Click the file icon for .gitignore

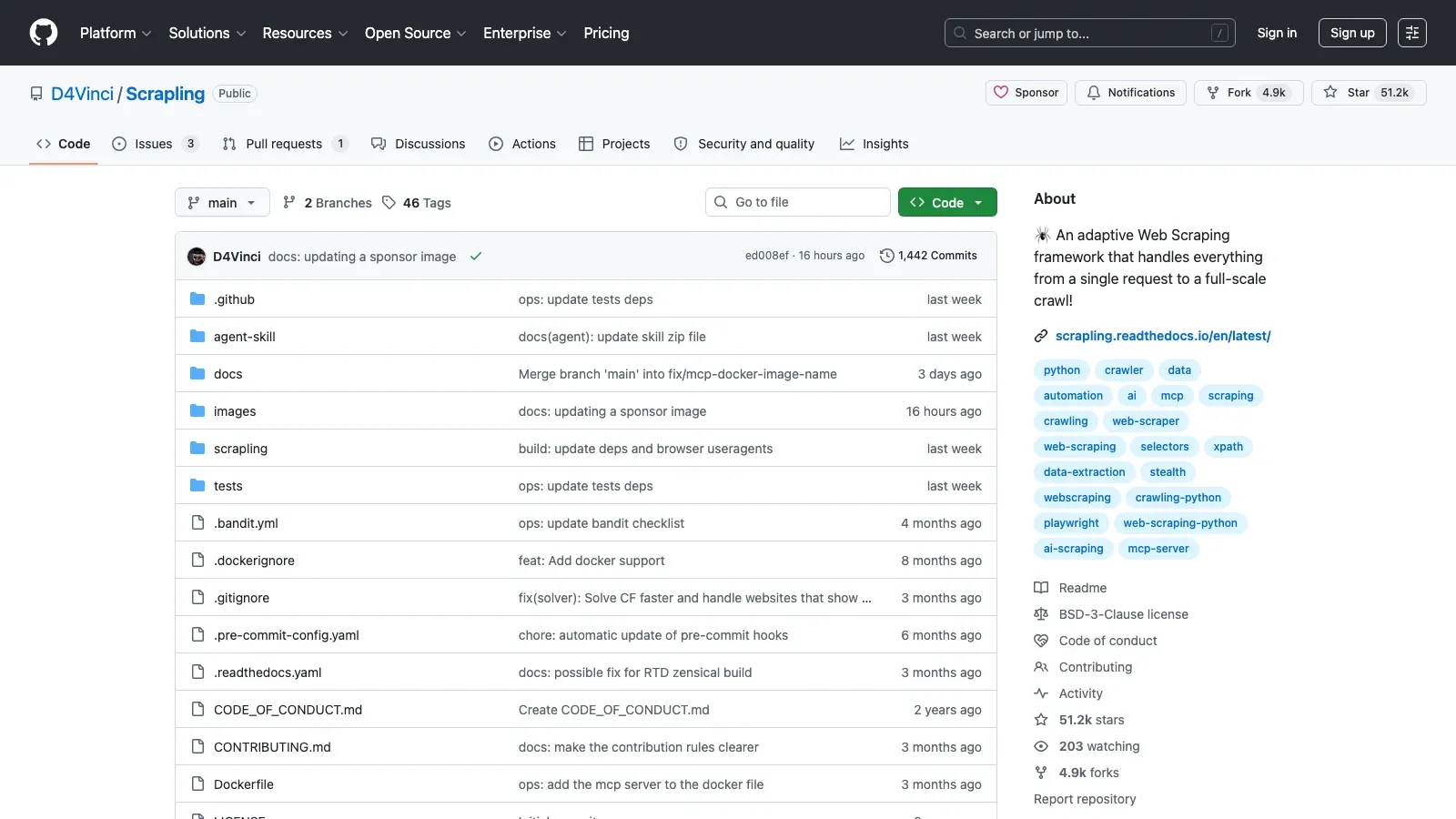point(197,597)
